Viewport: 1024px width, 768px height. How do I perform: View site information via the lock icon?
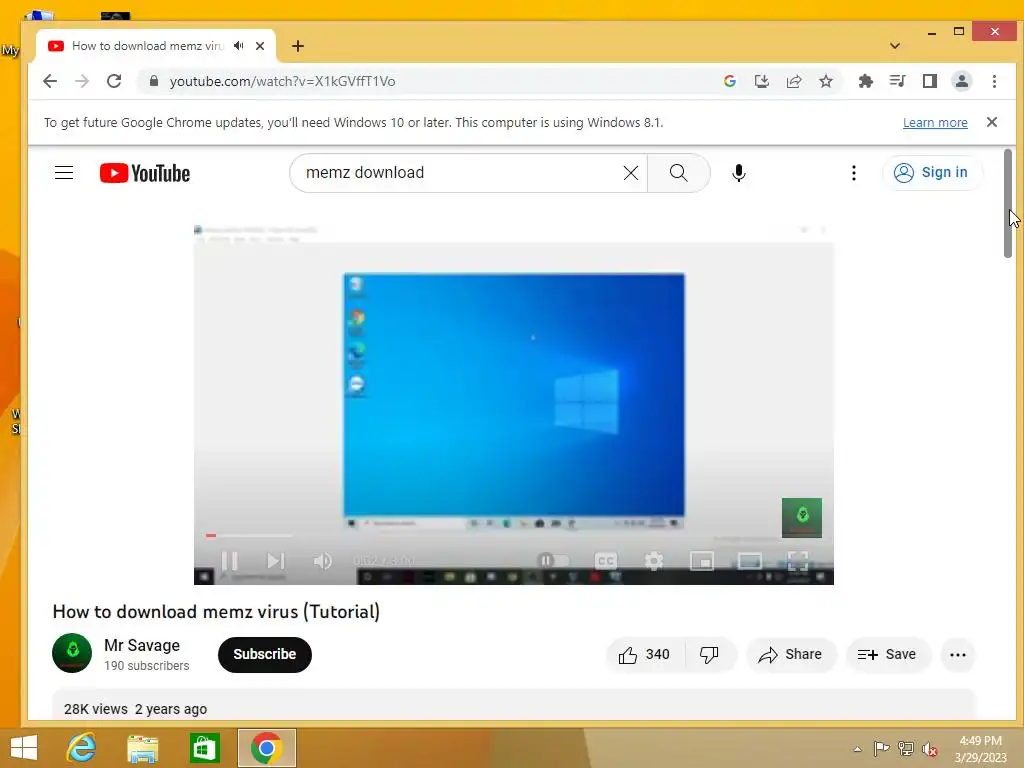[154, 81]
